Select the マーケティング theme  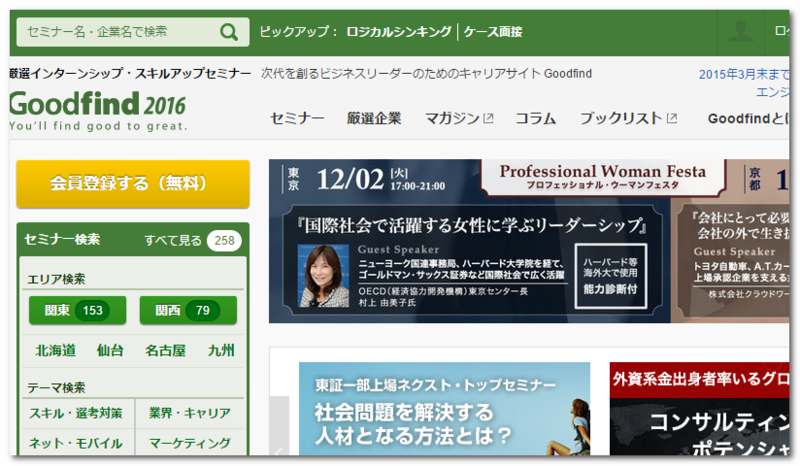190,443
